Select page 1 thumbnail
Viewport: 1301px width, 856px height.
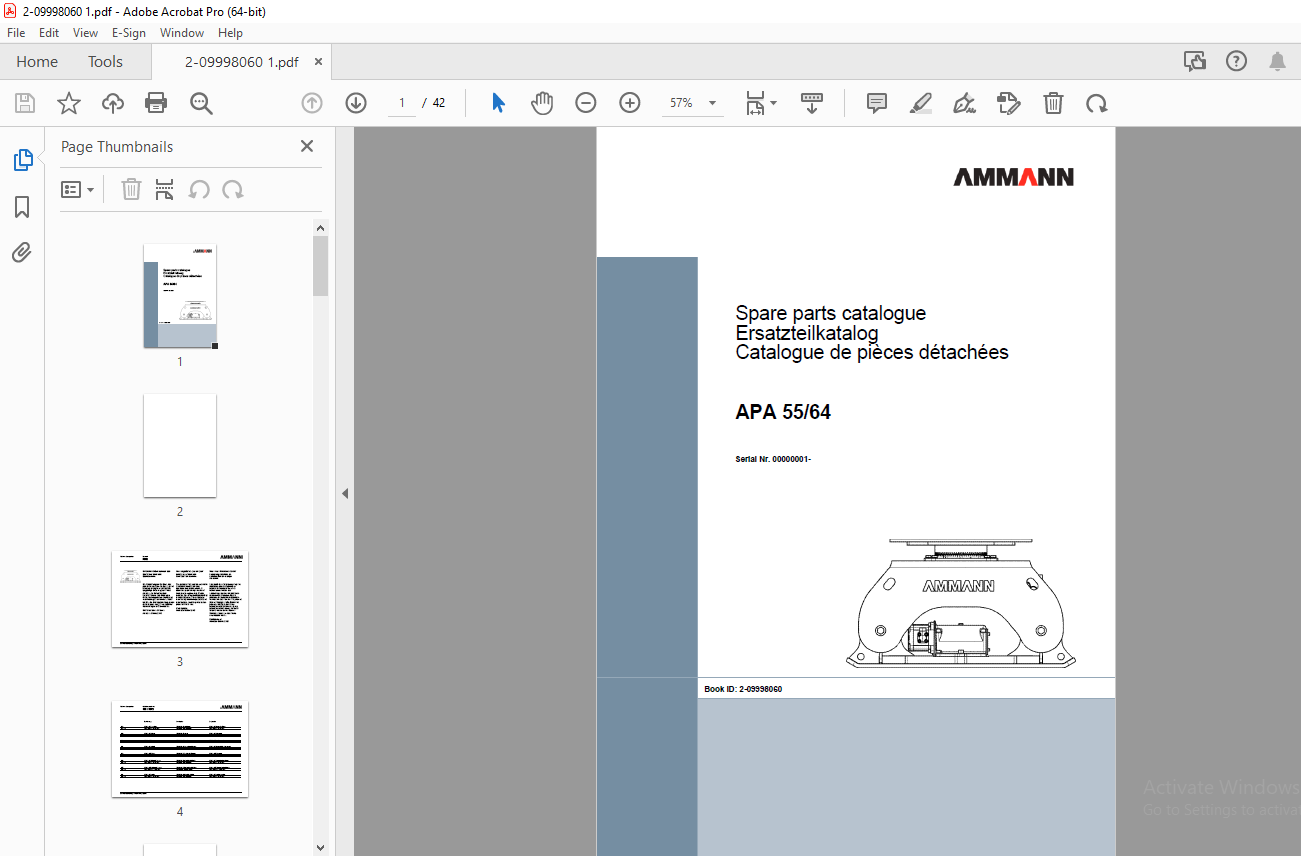point(180,296)
